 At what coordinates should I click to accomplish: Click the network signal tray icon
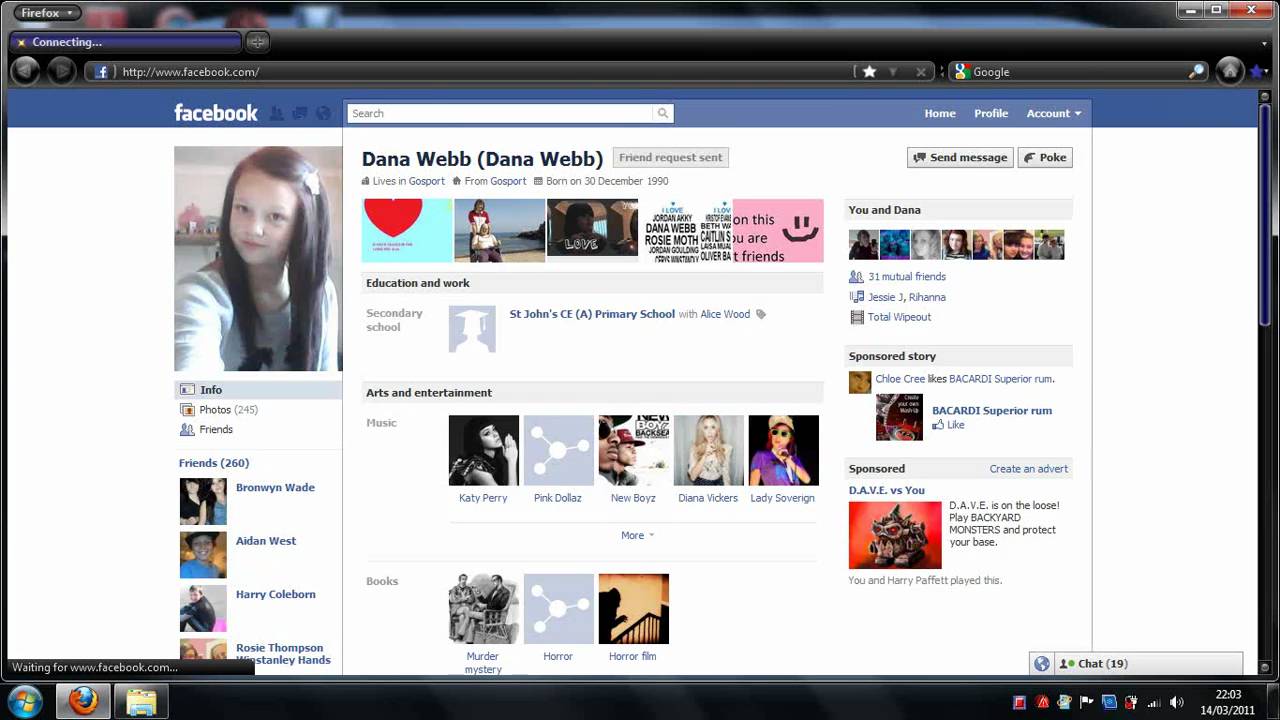point(1154,702)
